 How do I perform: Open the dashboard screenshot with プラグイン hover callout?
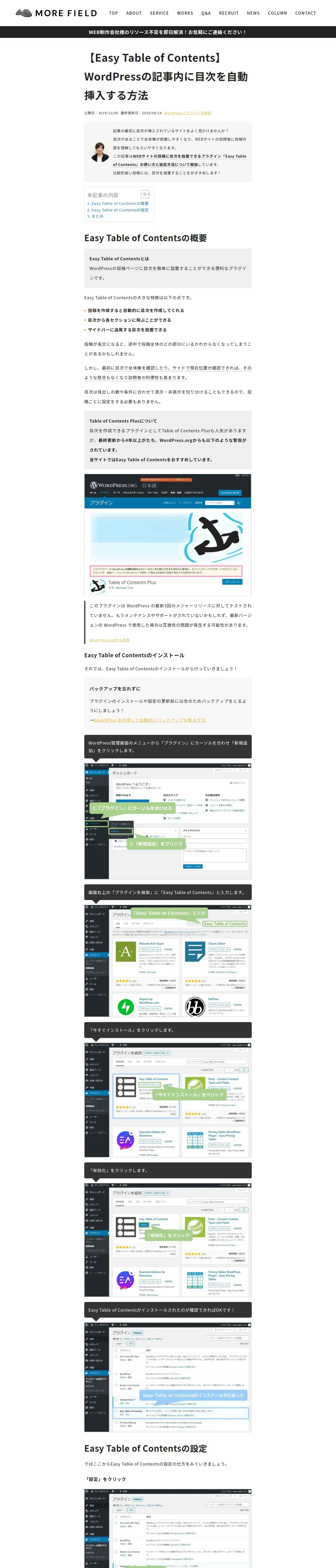tap(168, 821)
